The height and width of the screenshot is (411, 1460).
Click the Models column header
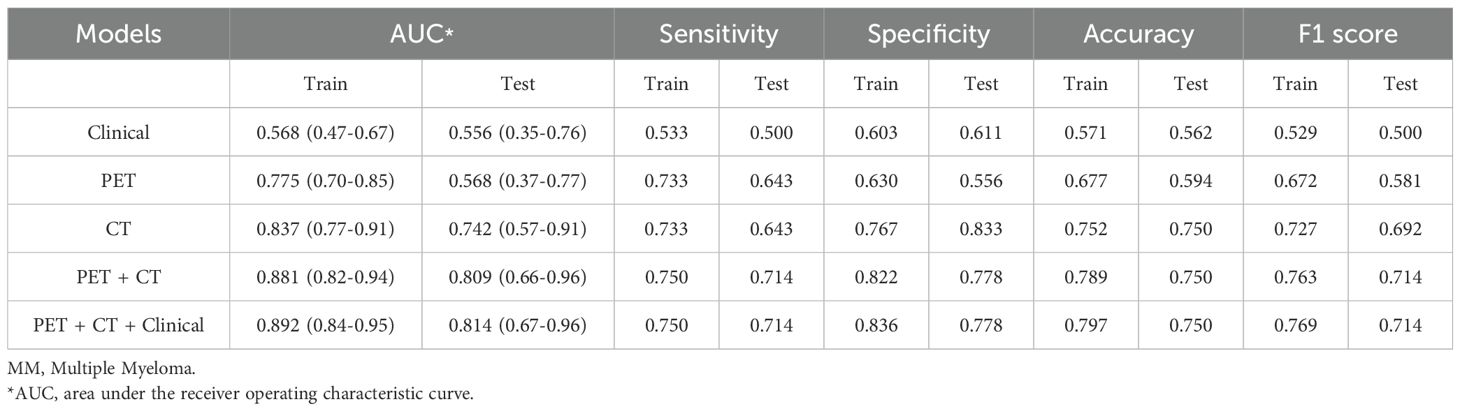tap(118, 35)
